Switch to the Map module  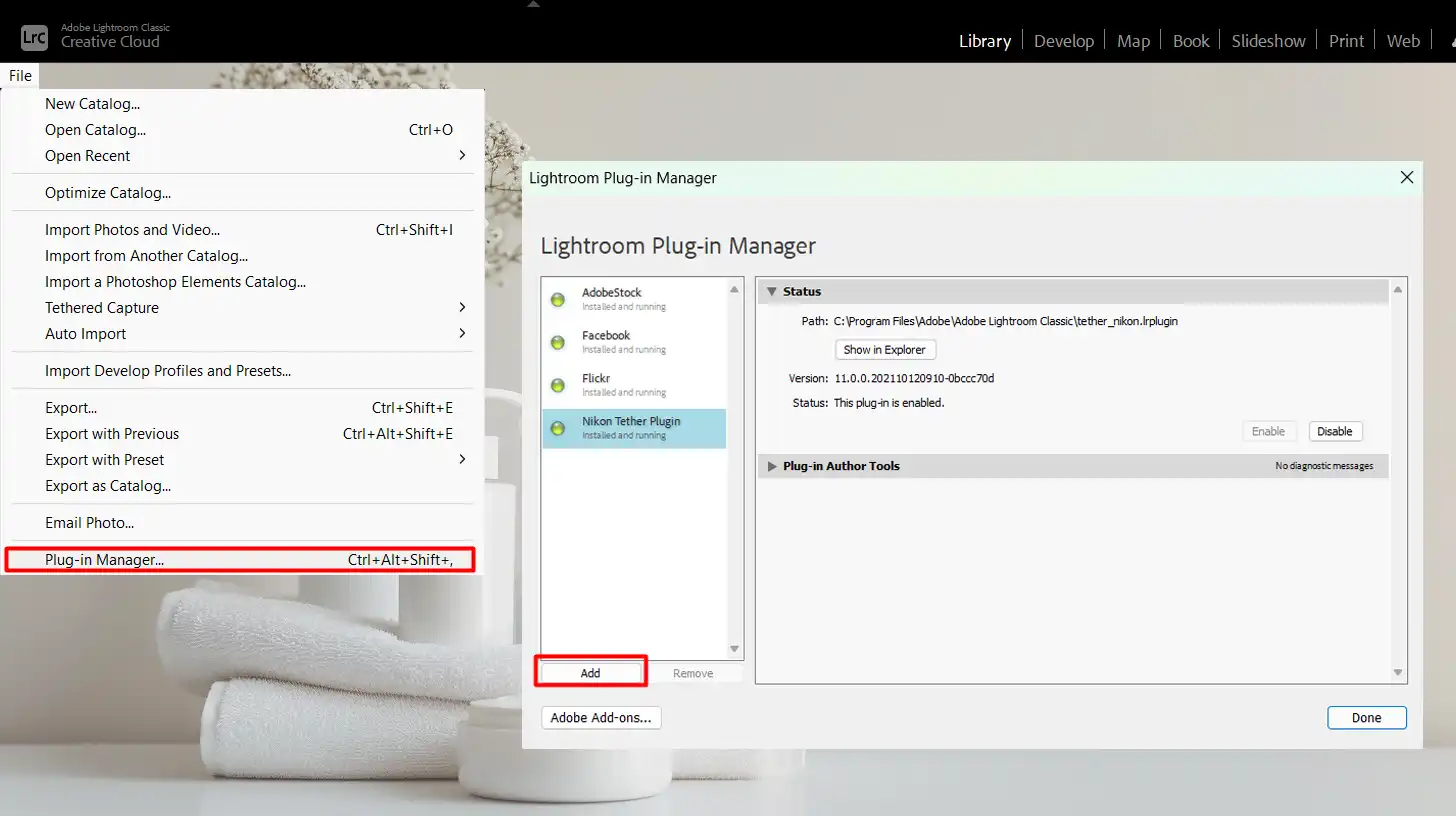1133,41
